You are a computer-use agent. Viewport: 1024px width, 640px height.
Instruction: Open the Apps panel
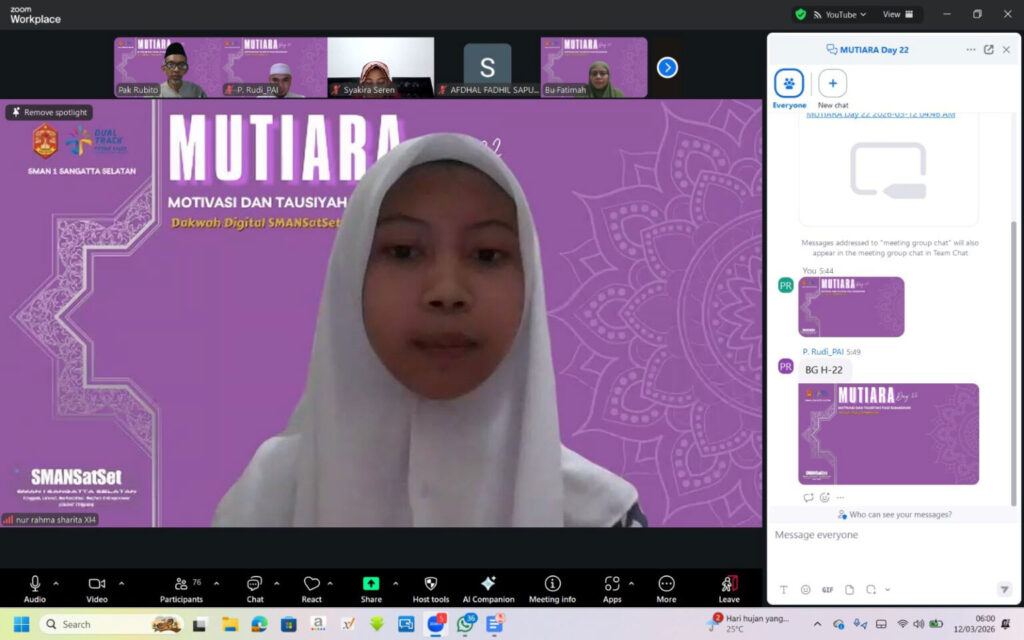tap(612, 585)
